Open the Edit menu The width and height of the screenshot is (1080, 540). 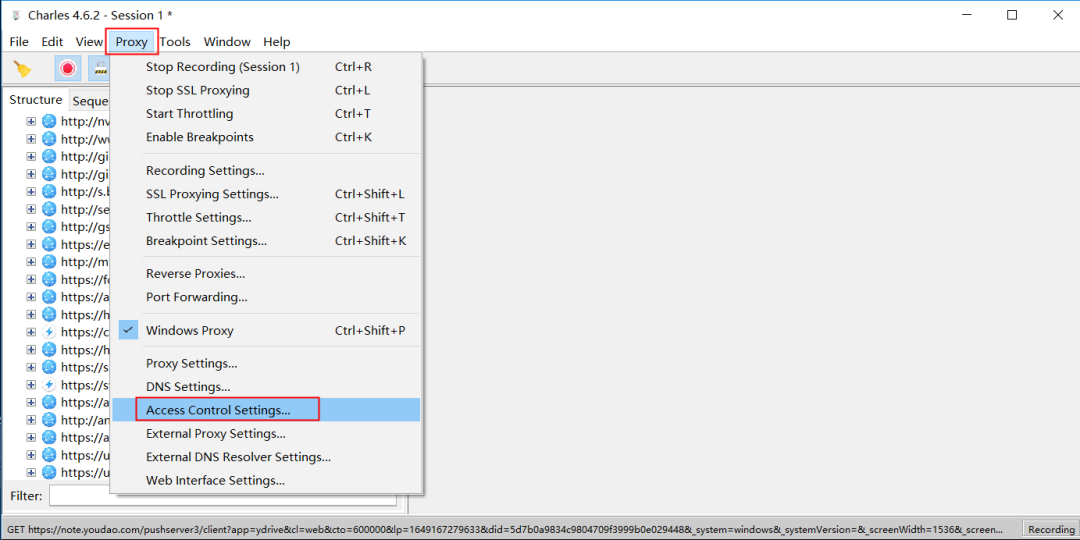(52, 42)
